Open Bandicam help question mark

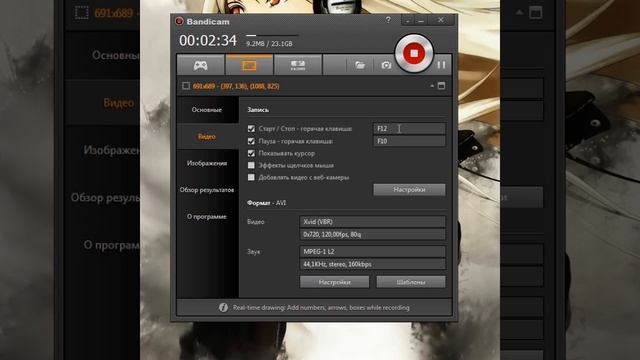pyautogui.click(x=388, y=20)
